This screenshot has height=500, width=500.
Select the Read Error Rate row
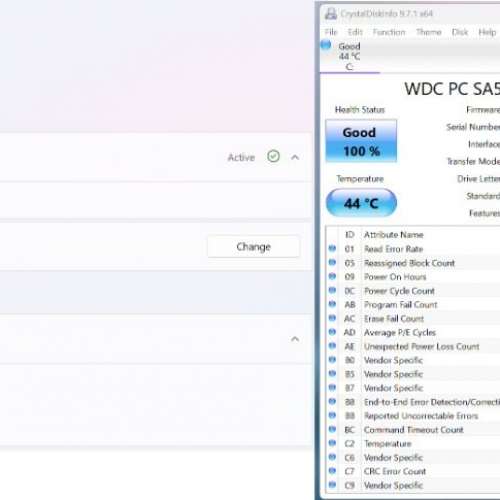[x=413, y=249]
